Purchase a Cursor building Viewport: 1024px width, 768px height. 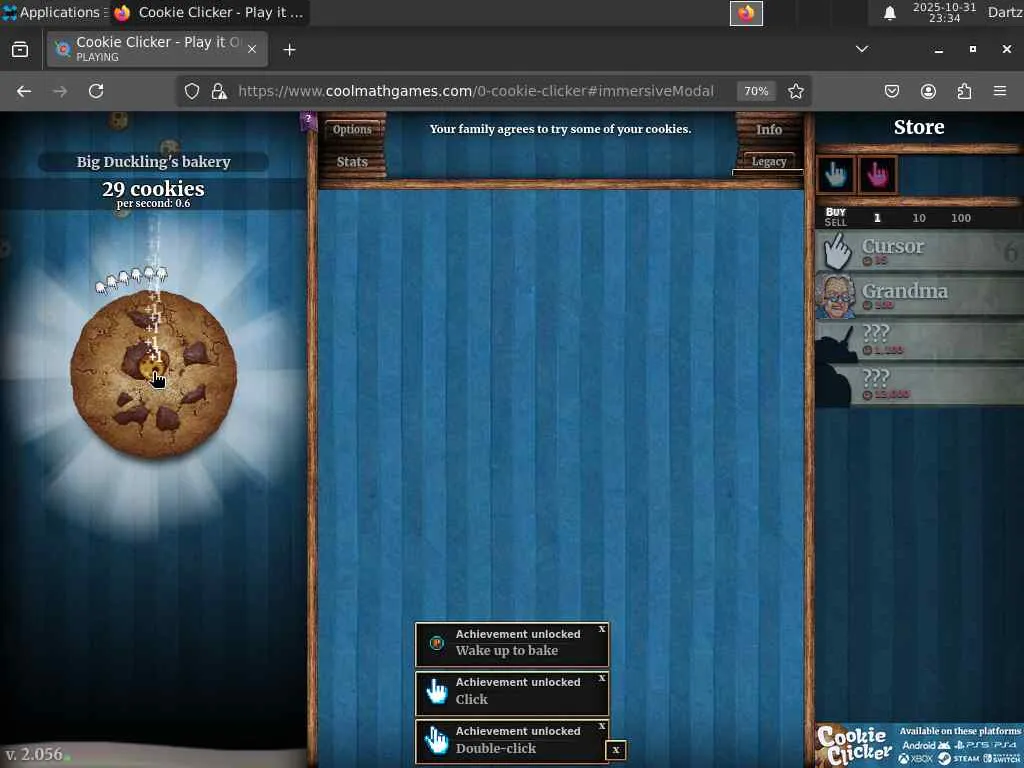[920, 251]
